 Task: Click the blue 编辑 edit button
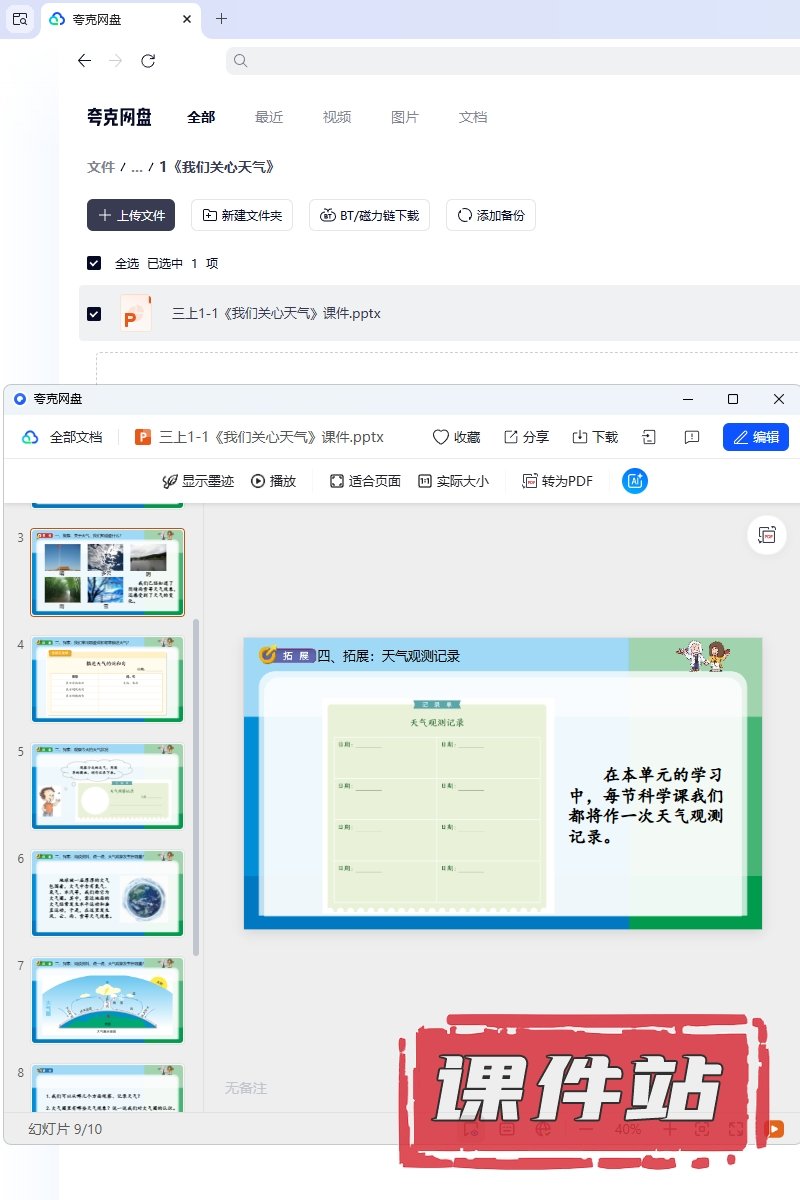coord(755,437)
